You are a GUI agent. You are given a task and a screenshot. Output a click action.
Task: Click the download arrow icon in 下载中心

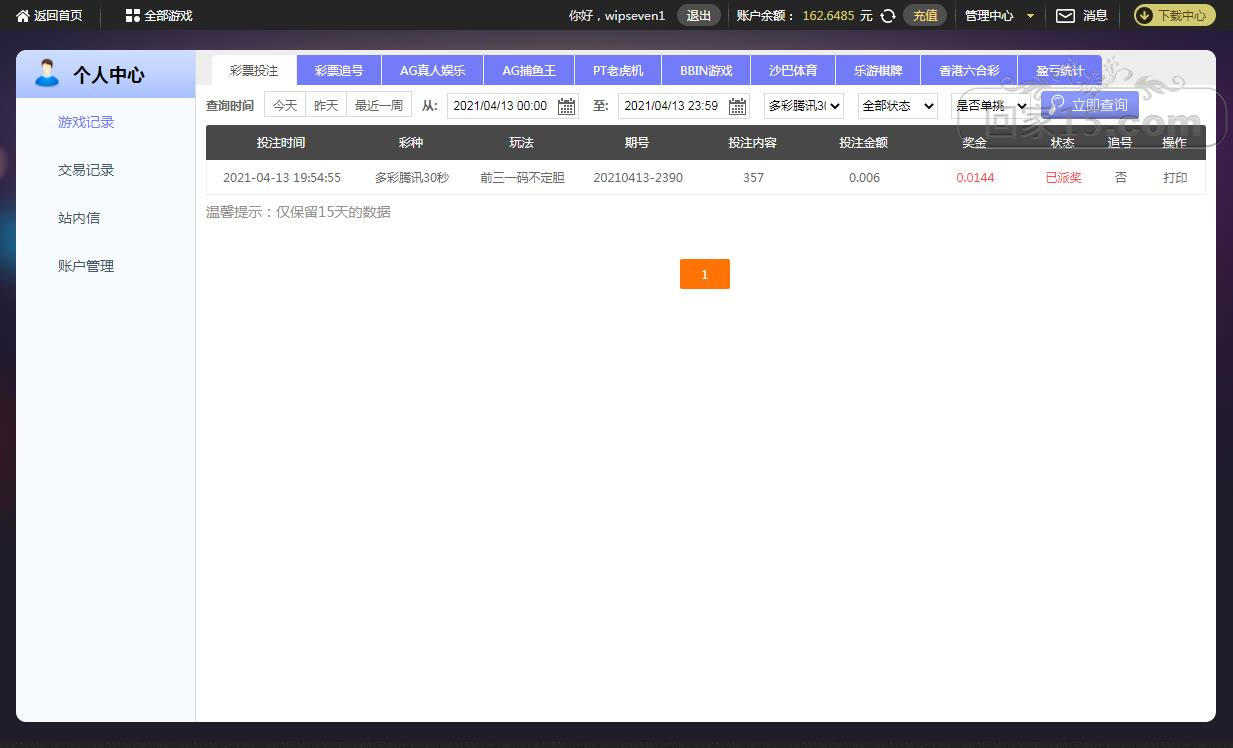[x=1145, y=16]
